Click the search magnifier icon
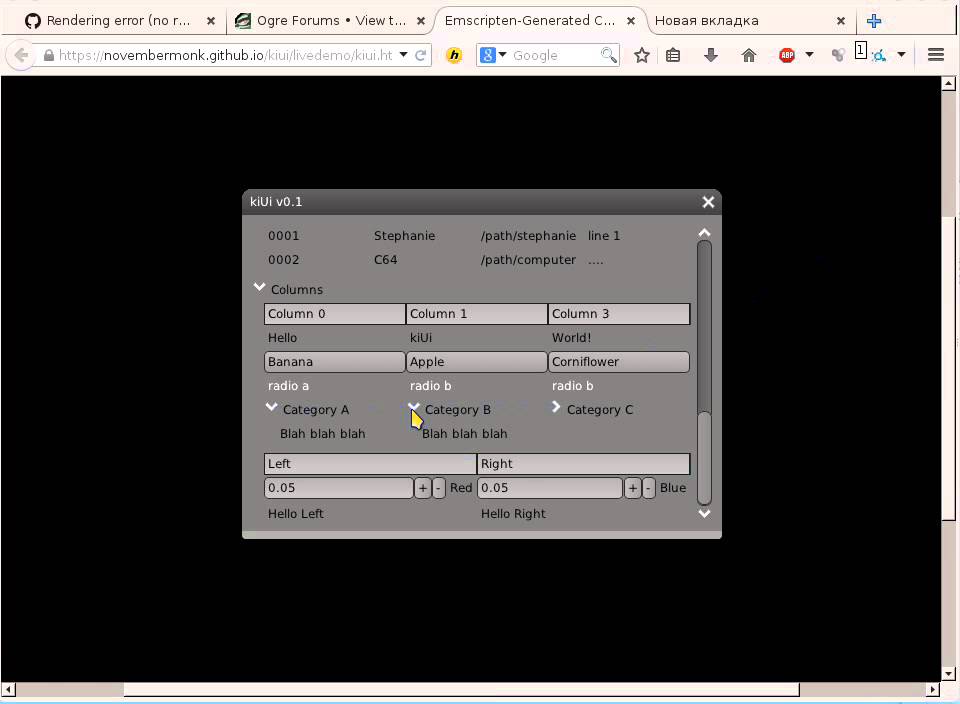The width and height of the screenshot is (960, 704). click(x=609, y=55)
